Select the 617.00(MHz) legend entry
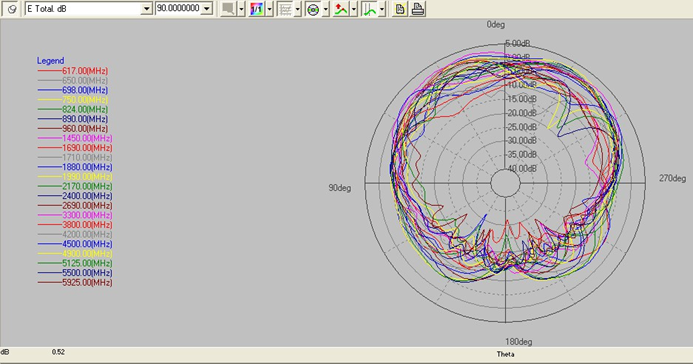693x364 pixels. (72, 71)
